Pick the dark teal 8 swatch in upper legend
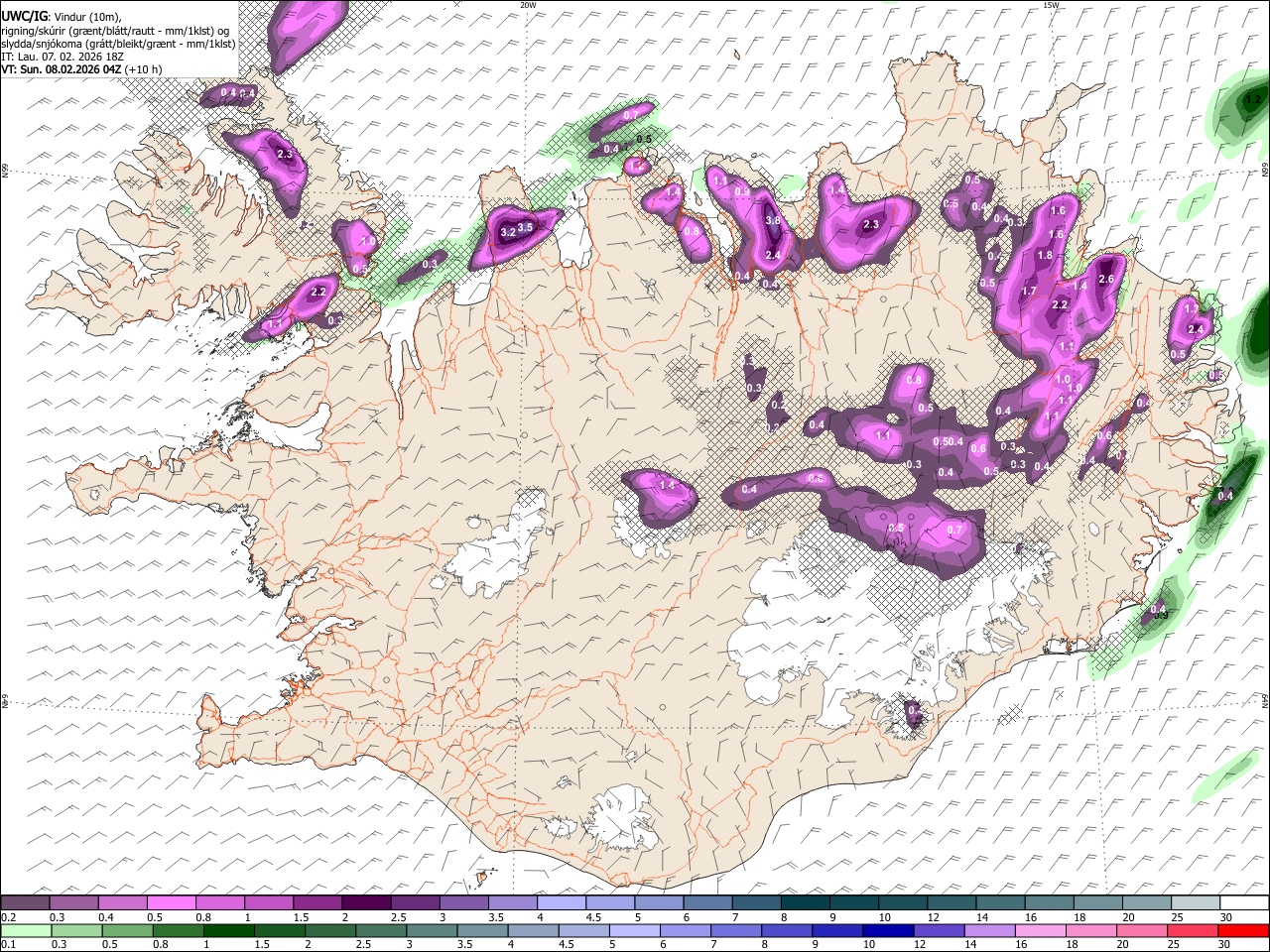Screen dimensions: 1270x952 click(805, 903)
